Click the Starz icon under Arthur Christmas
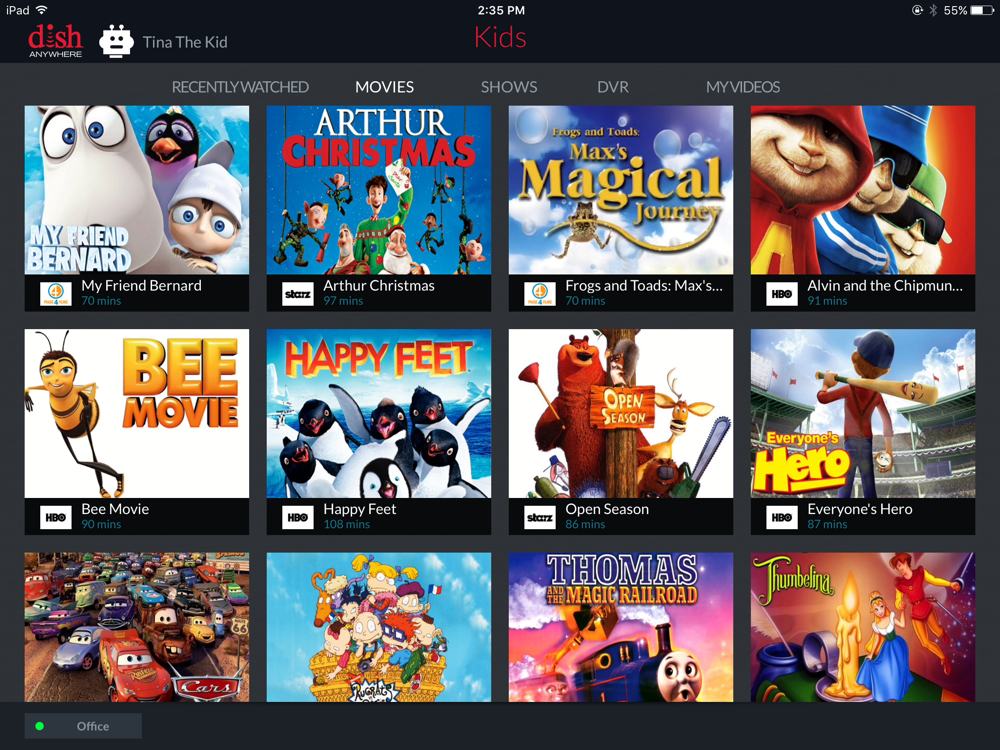This screenshot has height=750, width=1000. [x=298, y=294]
